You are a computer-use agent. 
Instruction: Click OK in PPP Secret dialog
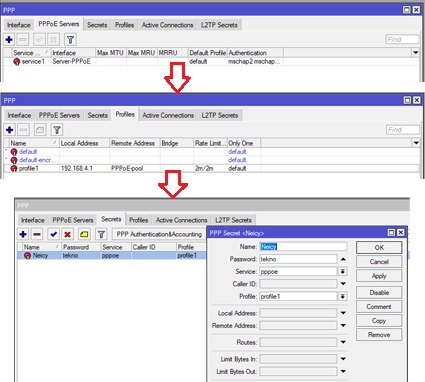(379, 248)
